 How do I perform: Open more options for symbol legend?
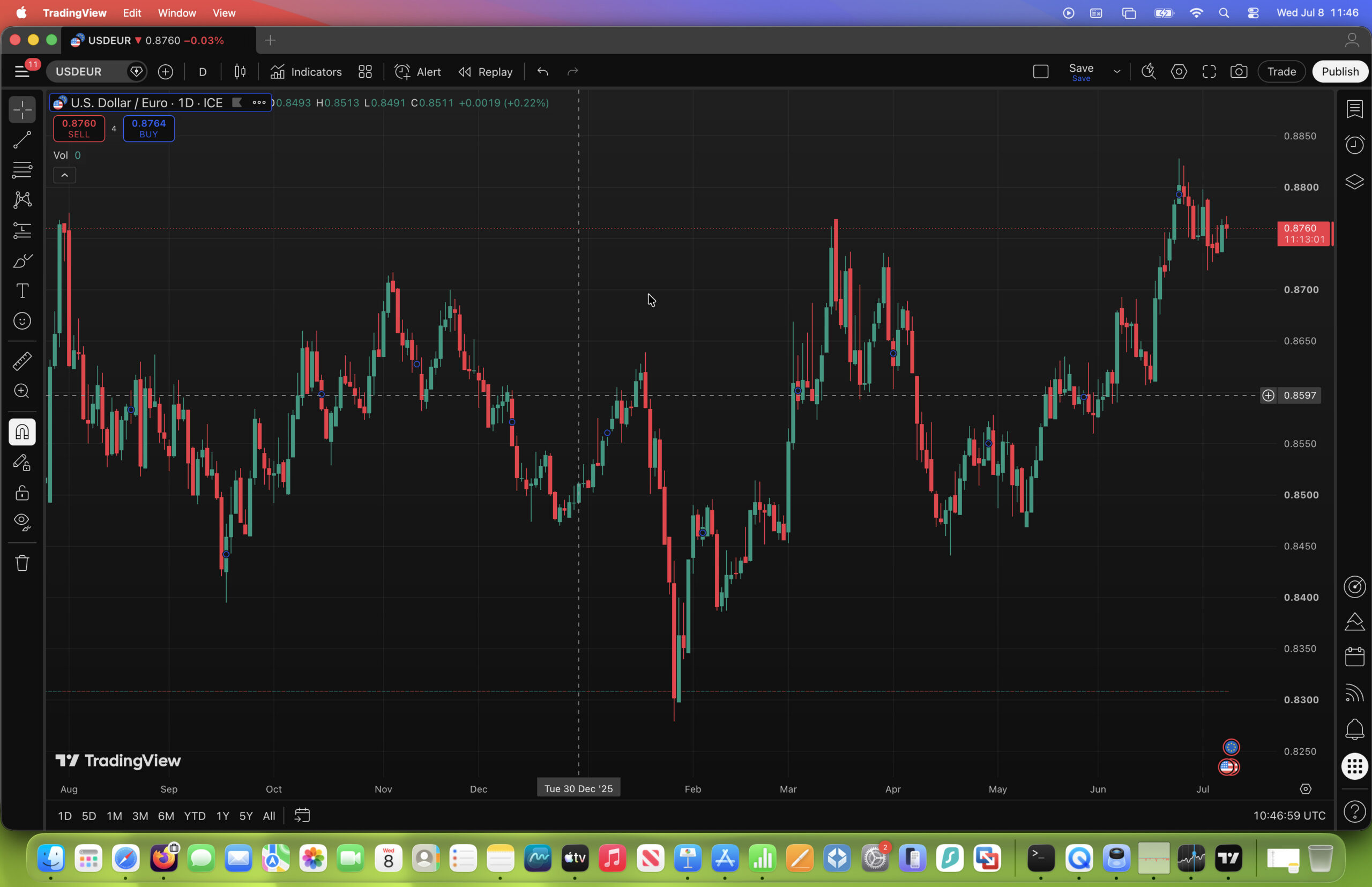coord(259,102)
